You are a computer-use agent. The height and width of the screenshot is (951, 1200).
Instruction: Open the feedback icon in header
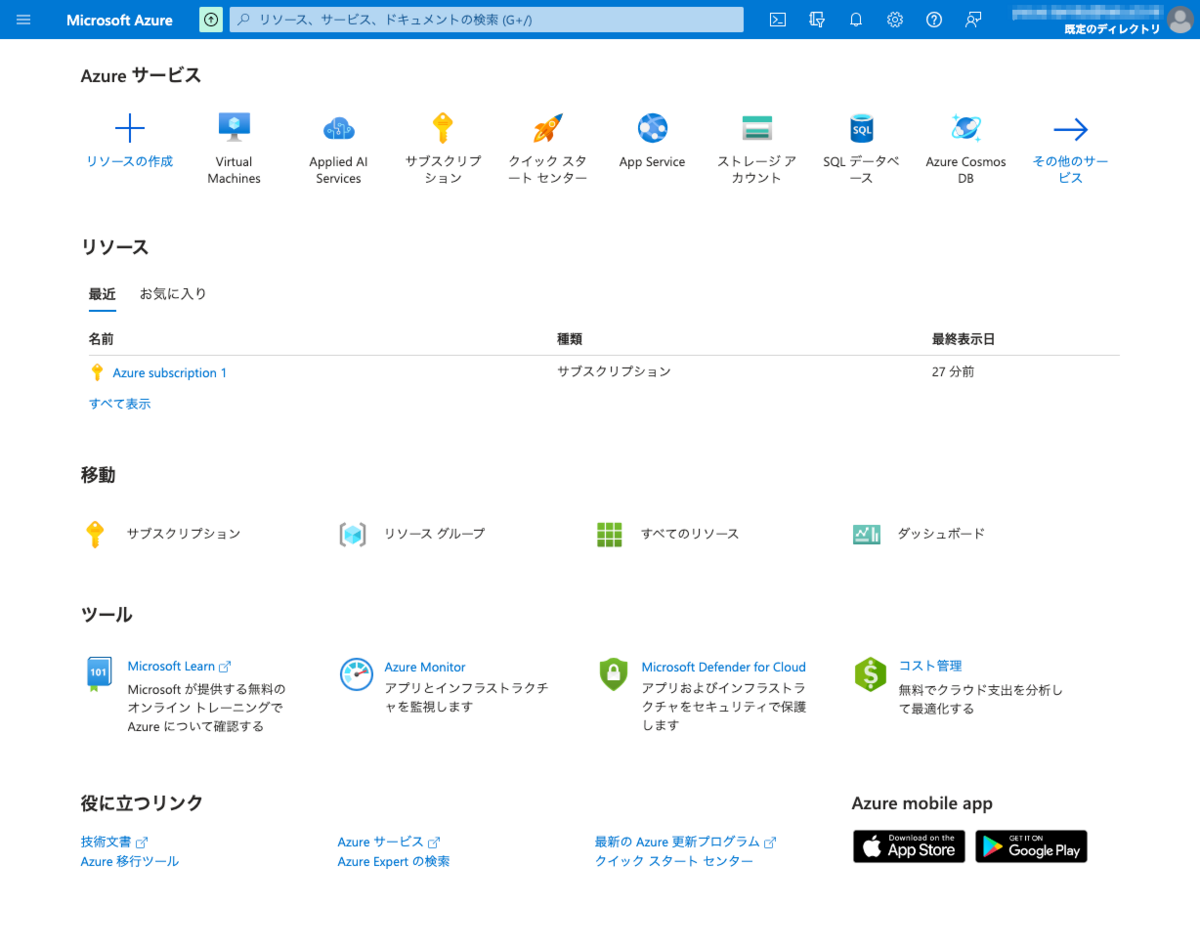tap(973, 19)
